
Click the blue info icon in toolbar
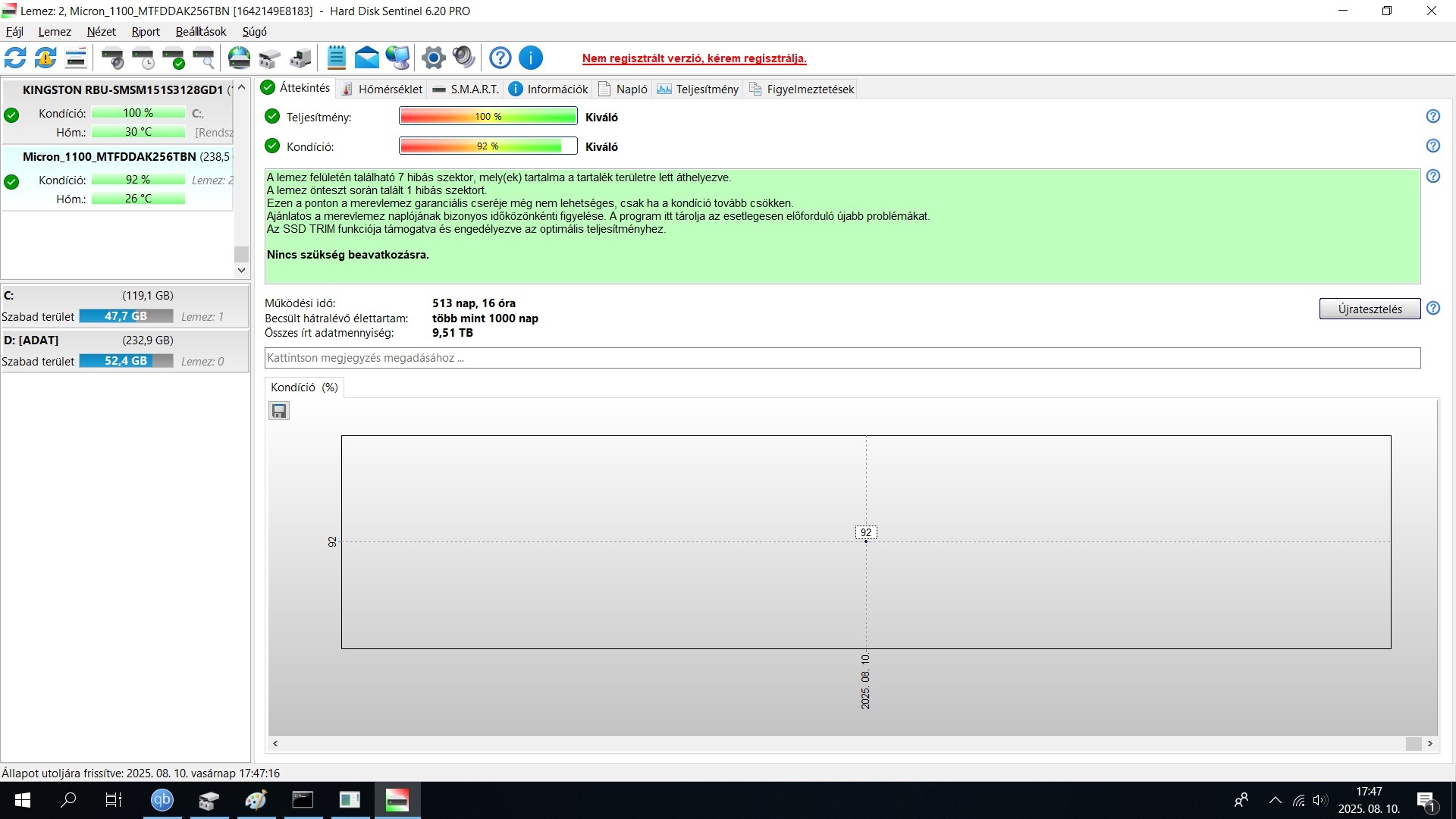[x=531, y=58]
